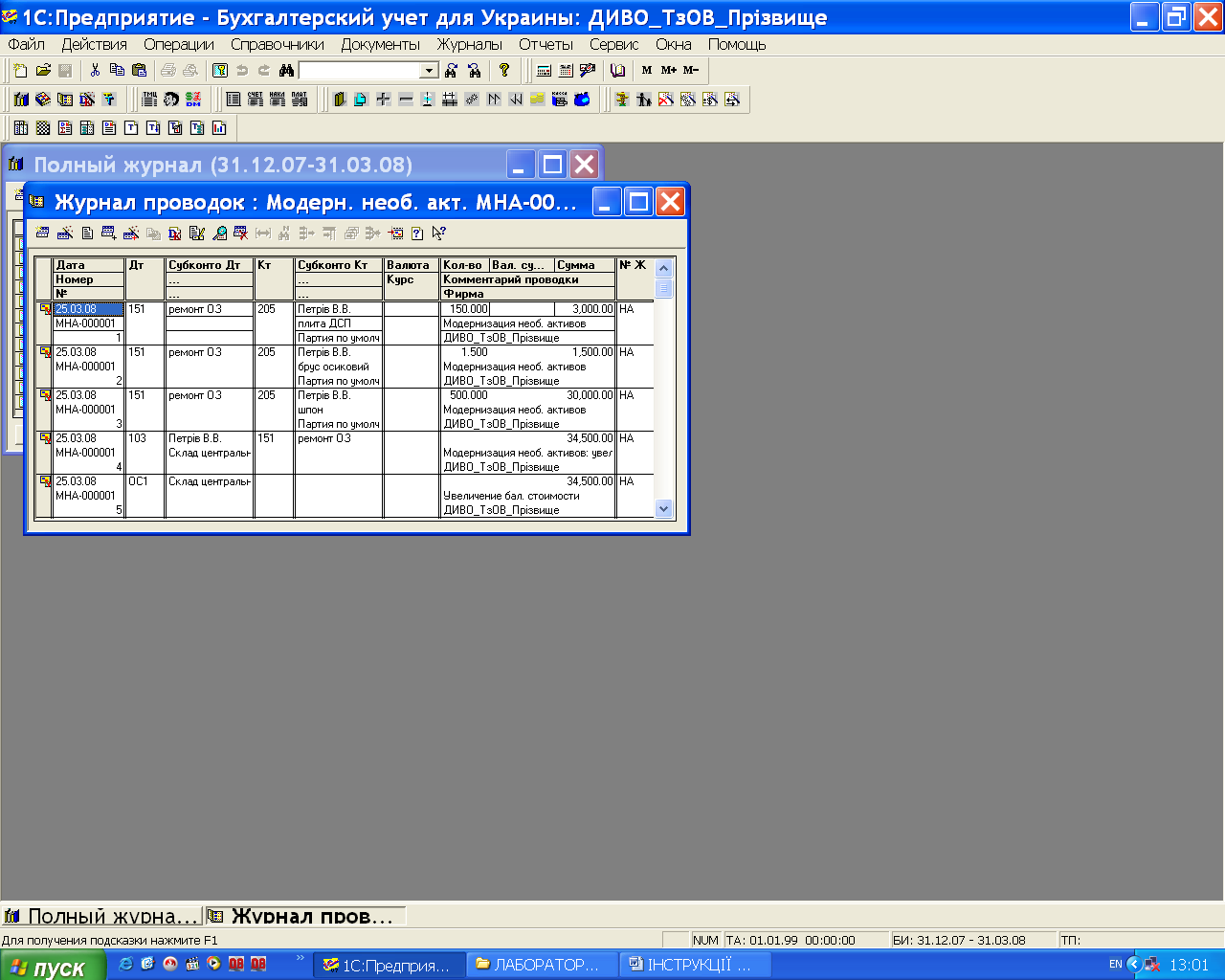Open the Окна menu
The height and width of the screenshot is (980, 1225).
[x=674, y=44]
